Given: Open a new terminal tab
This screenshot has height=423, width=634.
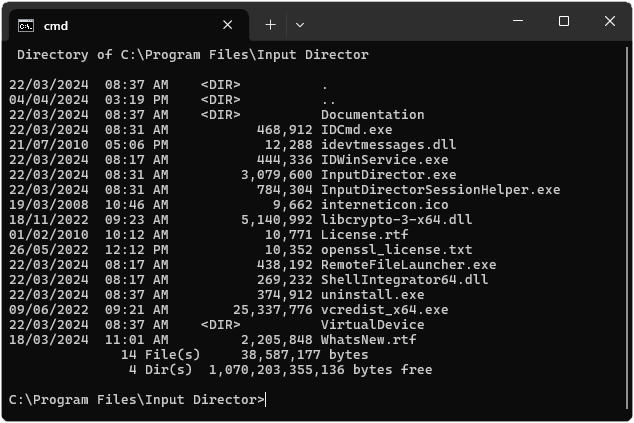Looking at the screenshot, I should 270,24.
